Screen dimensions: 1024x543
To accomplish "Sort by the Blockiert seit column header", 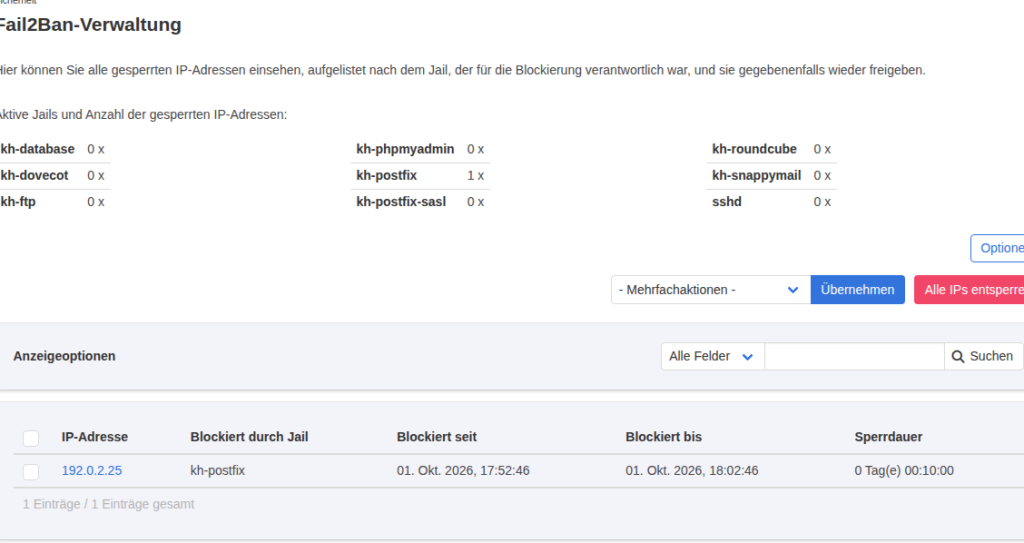I will [x=437, y=436].
